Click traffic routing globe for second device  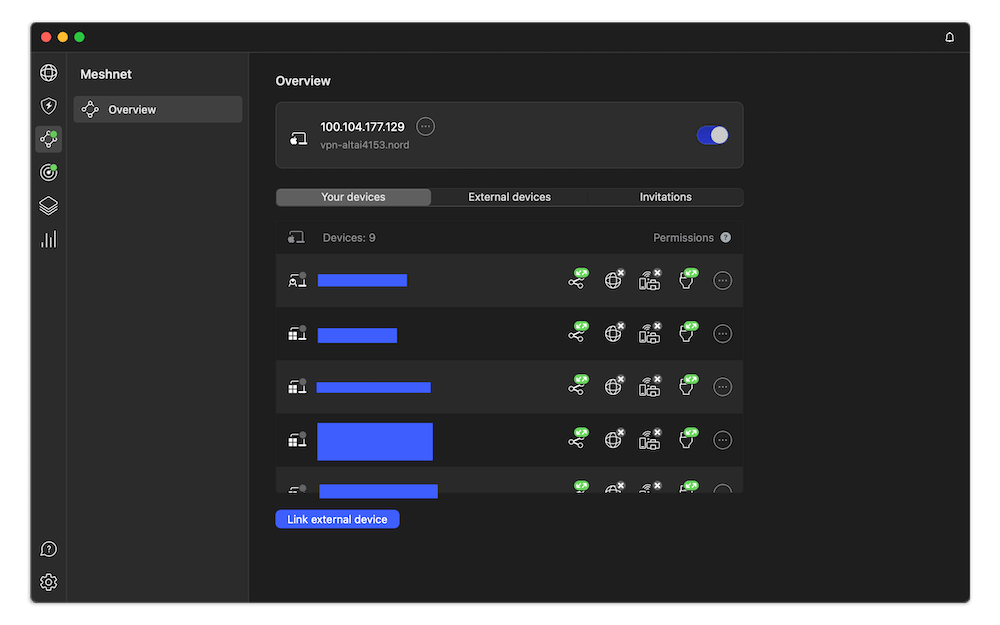tap(614, 332)
